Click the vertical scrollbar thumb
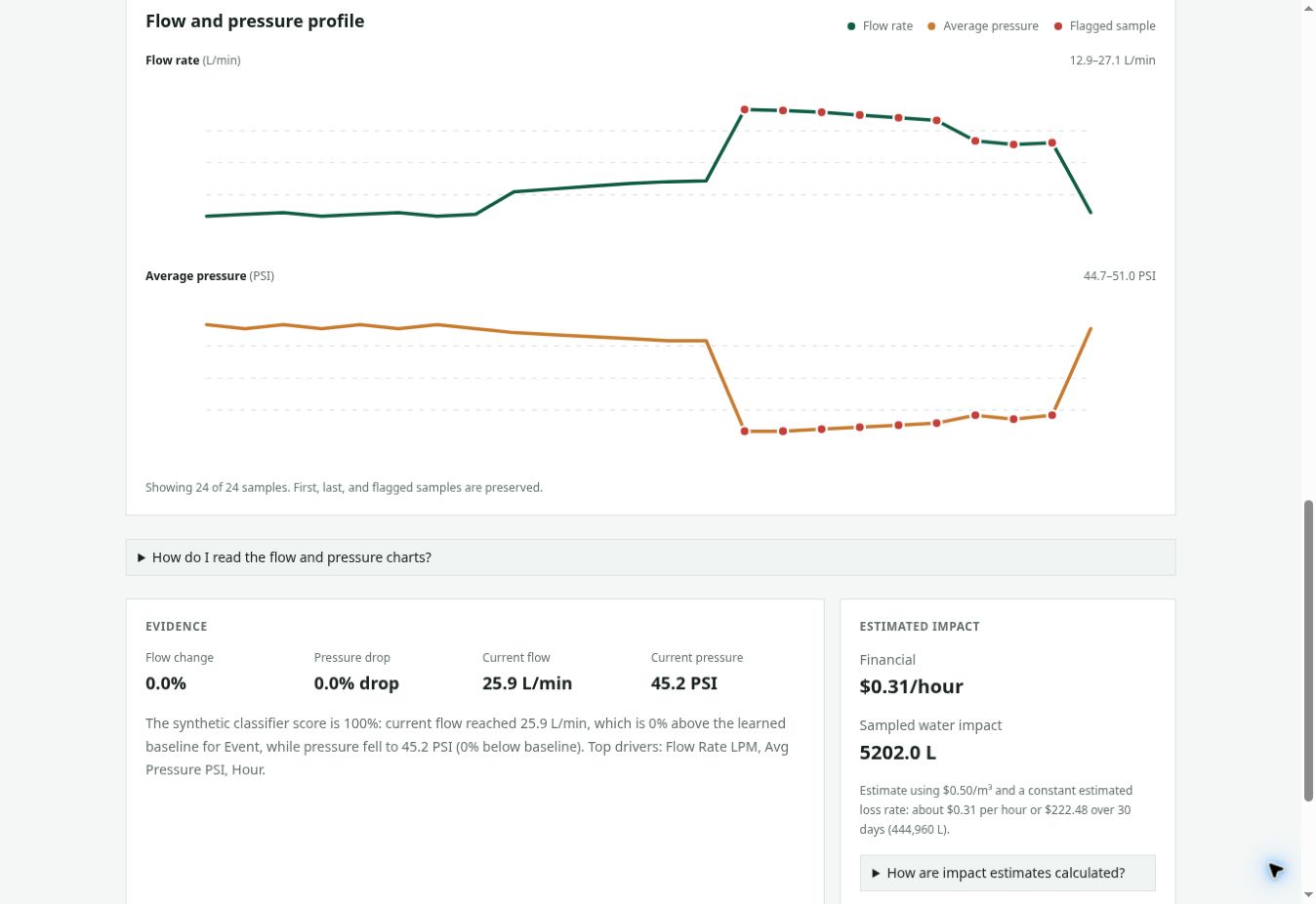The height and width of the screenshot is (904, 1316). (x=1308, y=650)
